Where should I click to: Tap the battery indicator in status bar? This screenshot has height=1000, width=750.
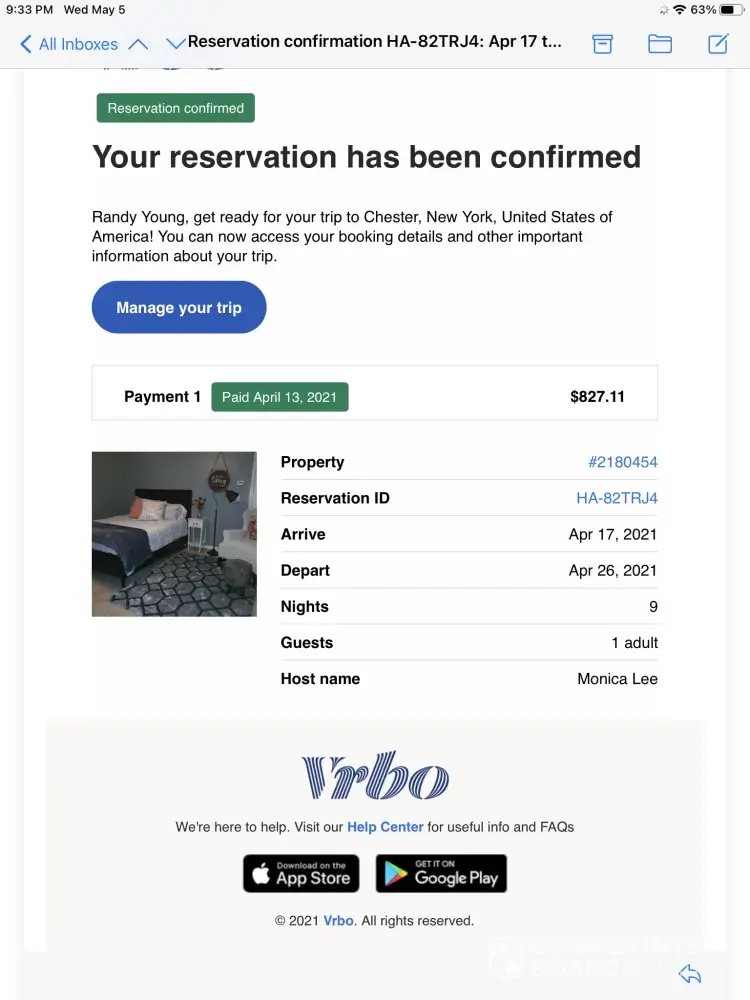[x=731, y=10]
